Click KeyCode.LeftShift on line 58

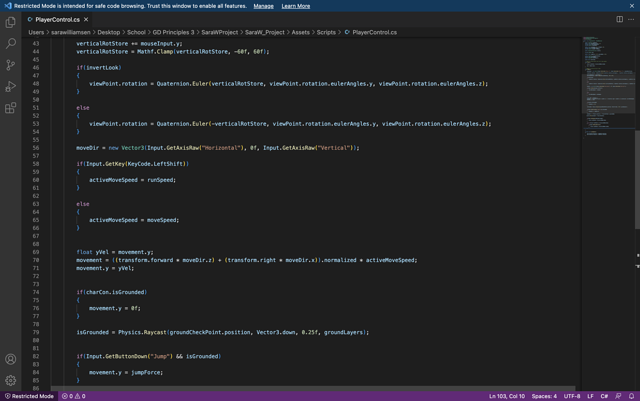coord(157,164)
